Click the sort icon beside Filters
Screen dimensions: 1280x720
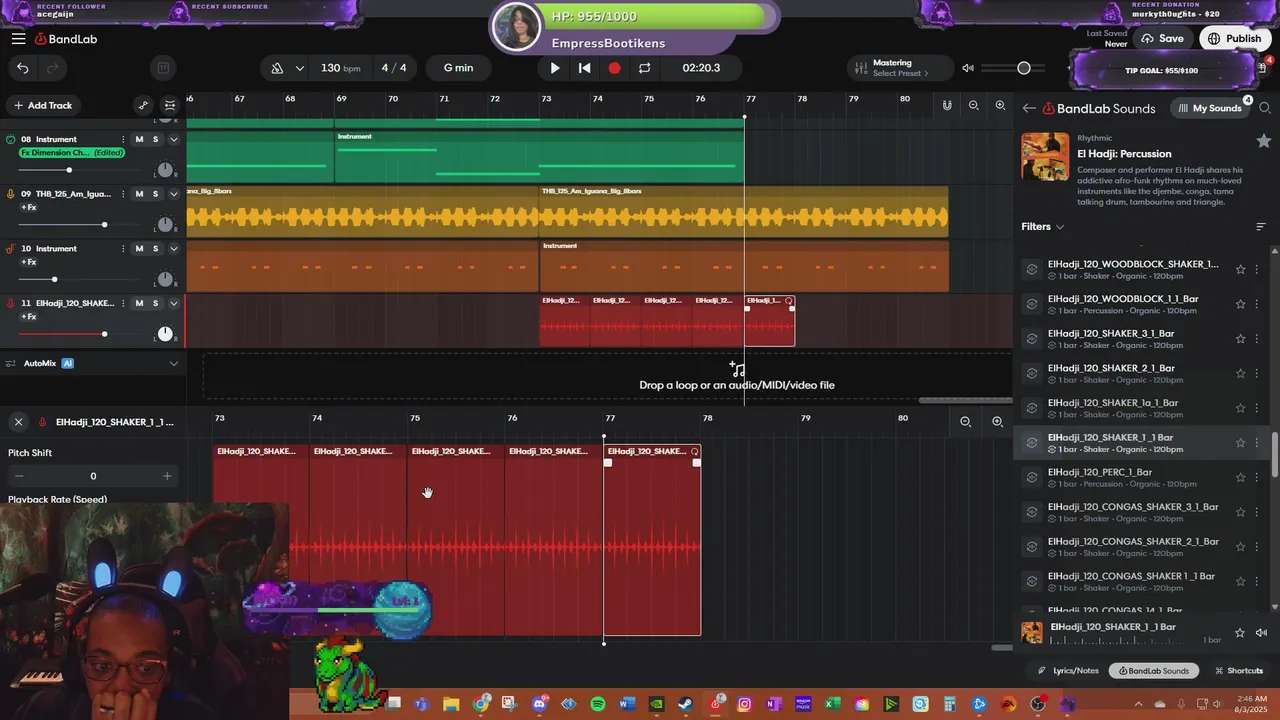pyautogui.click(x=1261, y=227)
